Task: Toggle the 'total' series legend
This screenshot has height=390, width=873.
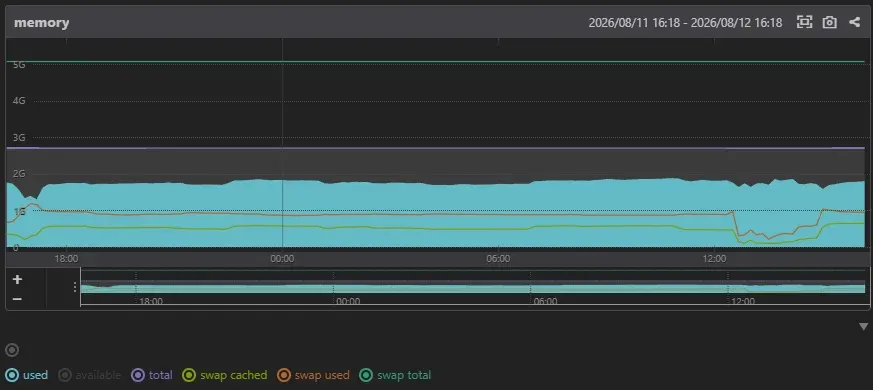Action: (x=152, y=375)
